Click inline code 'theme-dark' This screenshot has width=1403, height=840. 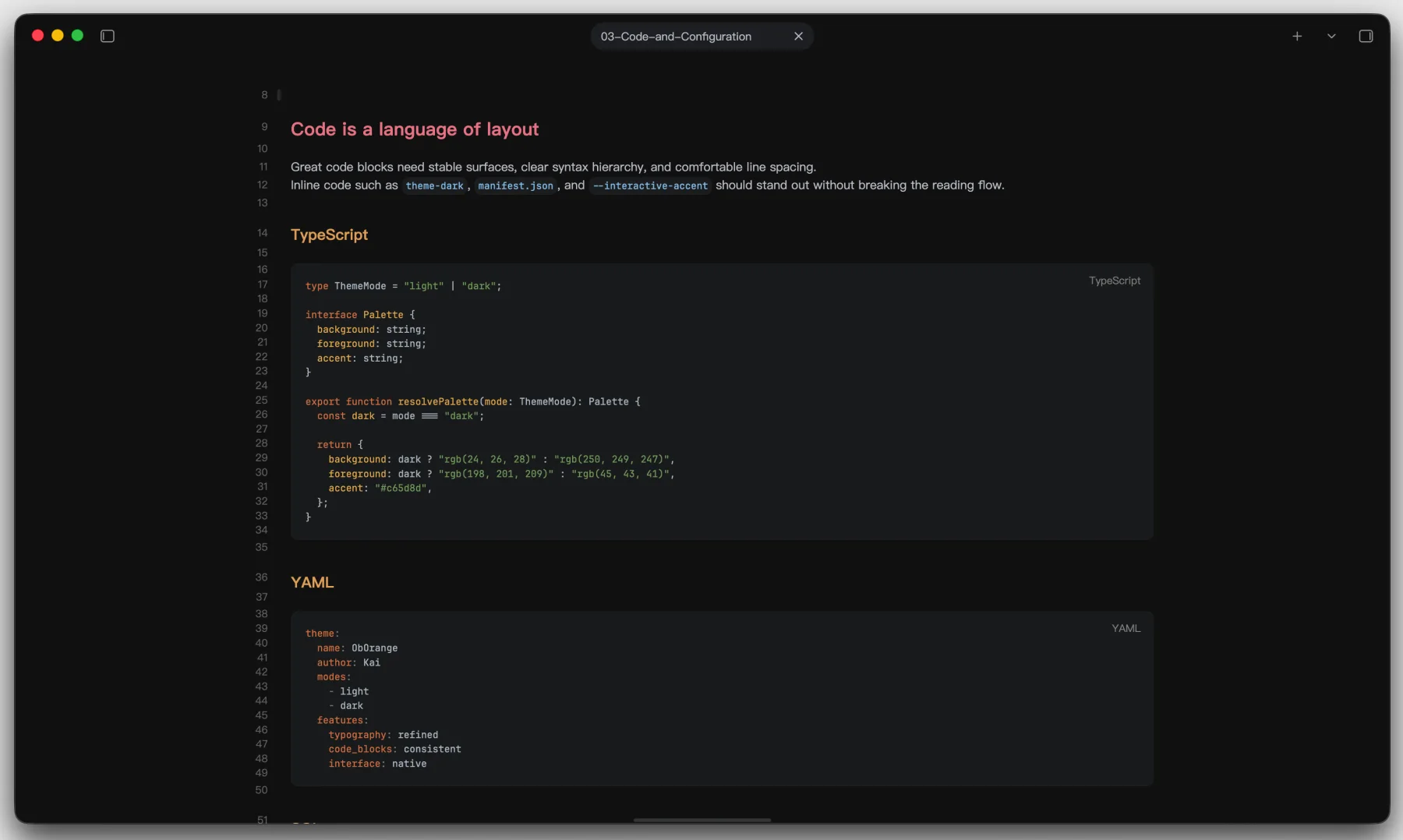click(x=435, y=185)
